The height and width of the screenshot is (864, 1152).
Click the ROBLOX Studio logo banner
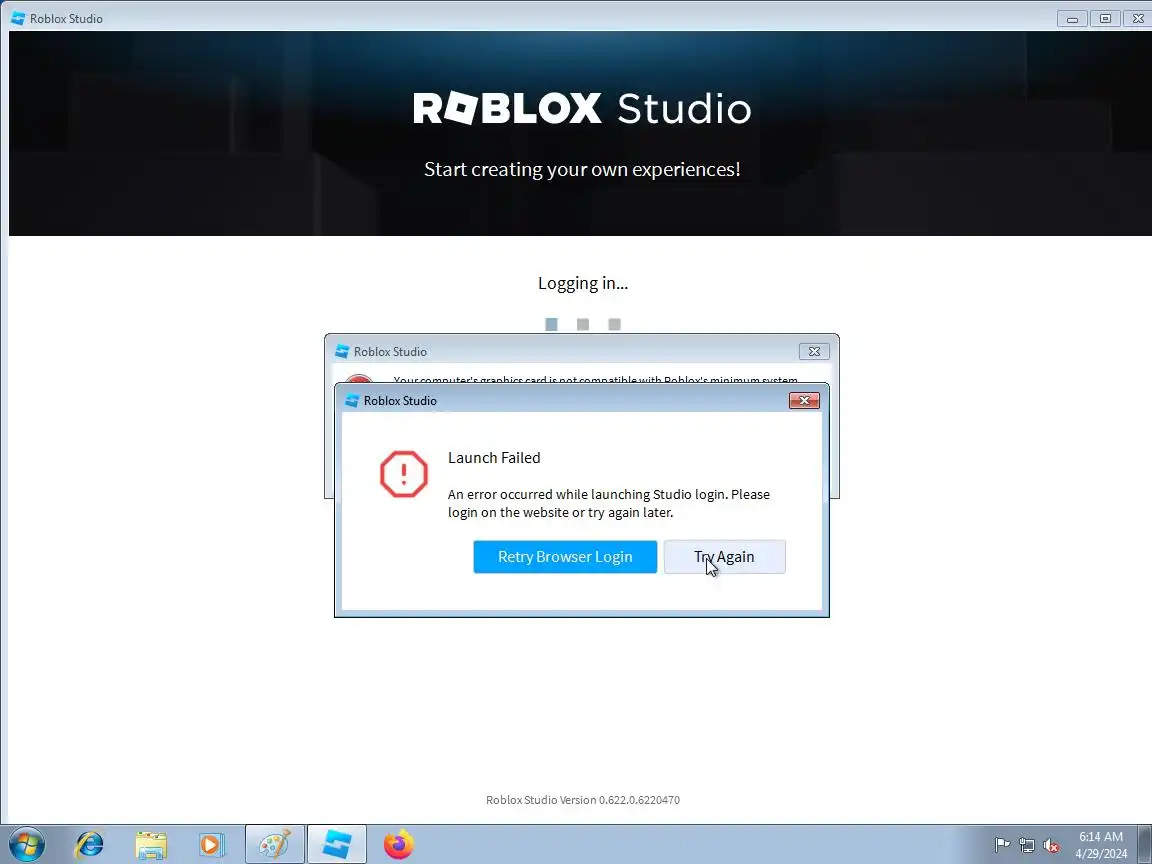pyautogui.click(x=582, y=108)
